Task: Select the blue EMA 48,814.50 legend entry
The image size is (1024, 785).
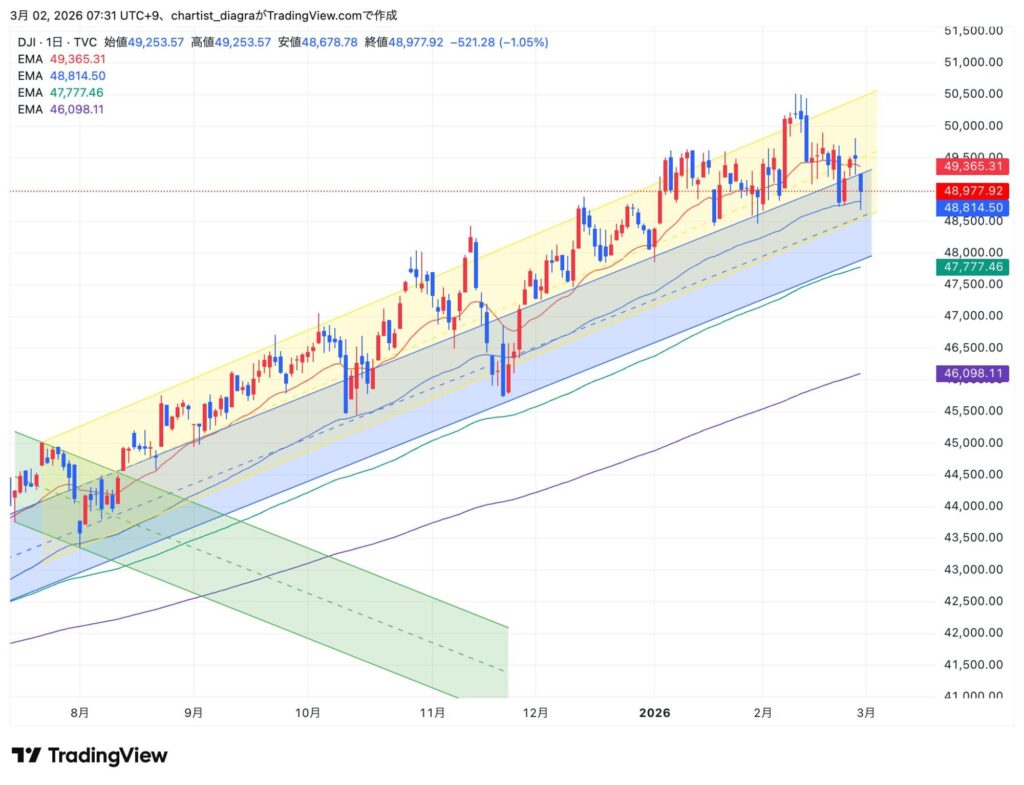Action: [60, 75]
